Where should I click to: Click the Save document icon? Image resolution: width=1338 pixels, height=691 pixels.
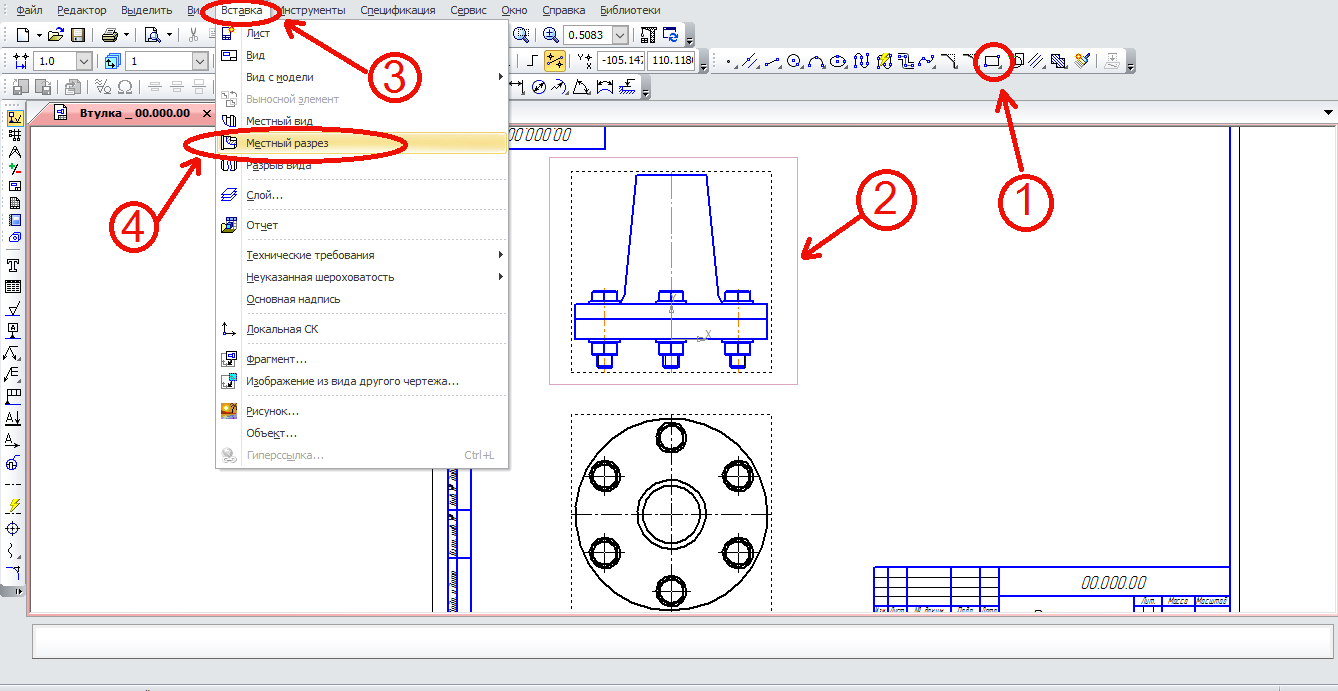pyautogui.click(x=78, y=35)
